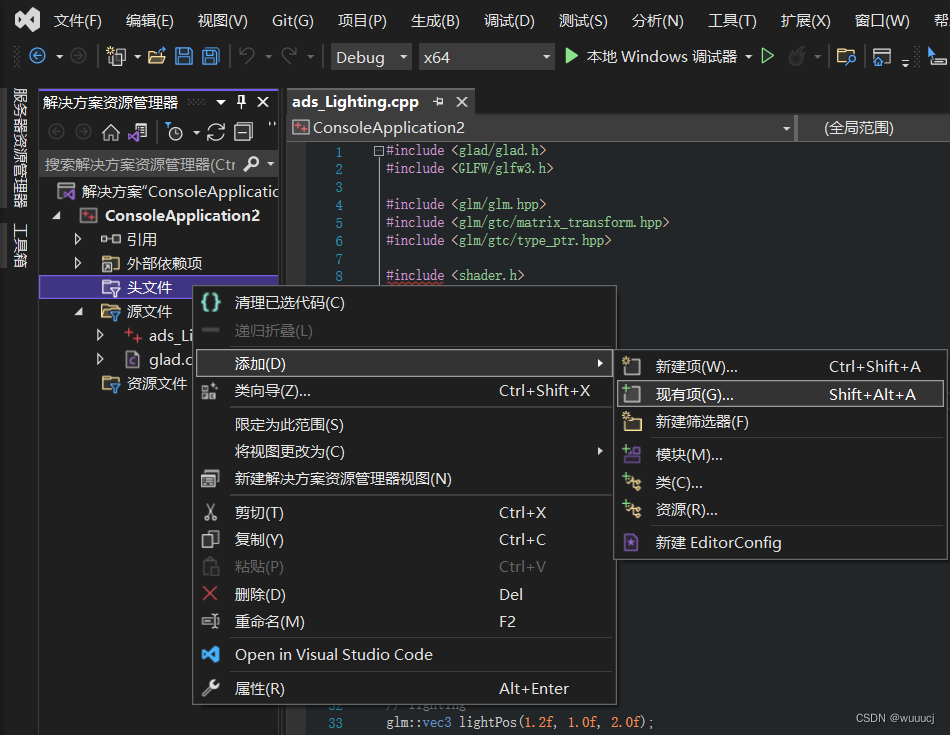The image size is (950, 735).
Task: Collapse the 源文件 folder node
Action: (x=79, y=311)
